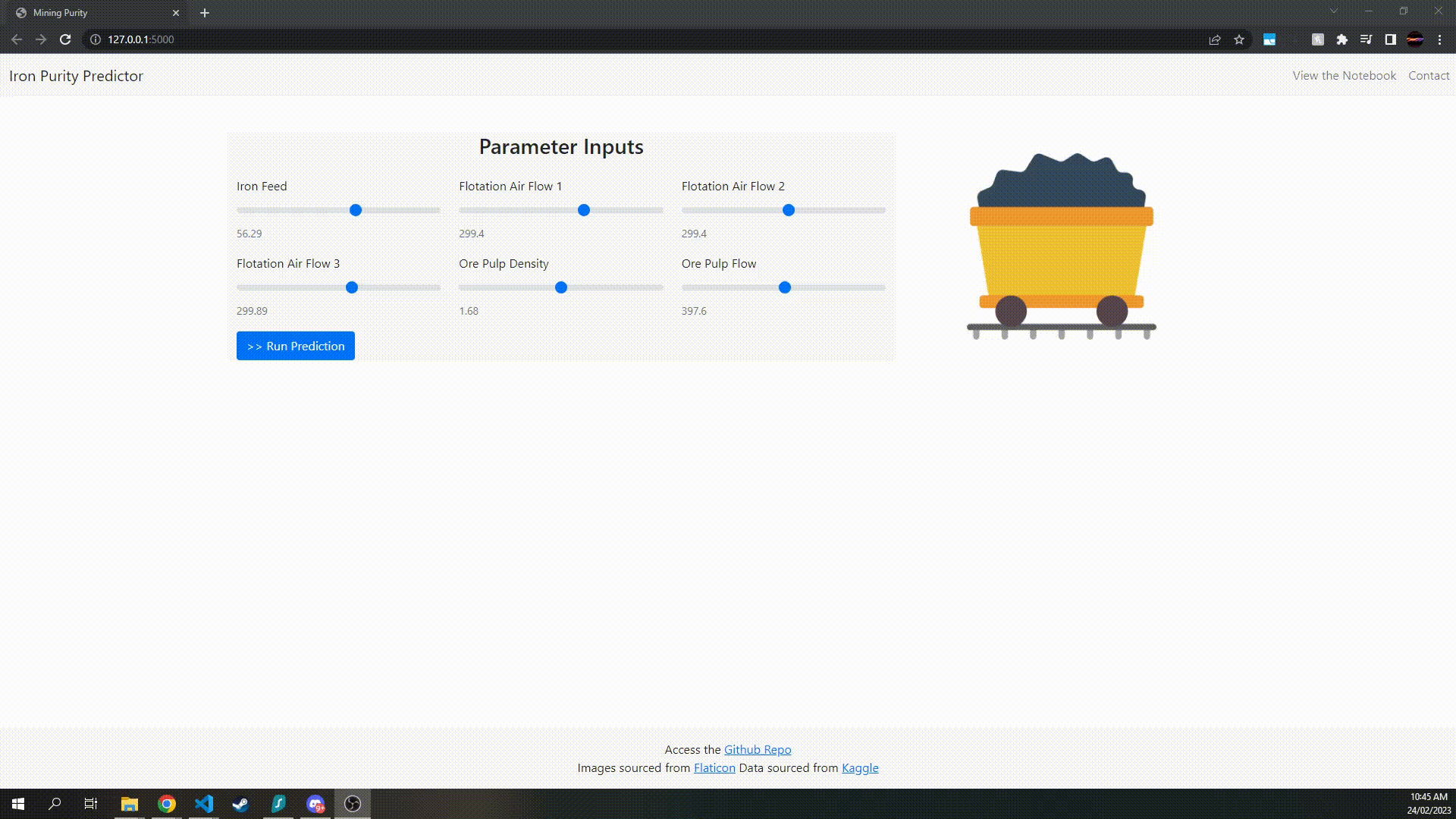The height and width of the screenshot is (819, 1456).
Task: Click the Run Prediction button
Action: tap(296, 346)
